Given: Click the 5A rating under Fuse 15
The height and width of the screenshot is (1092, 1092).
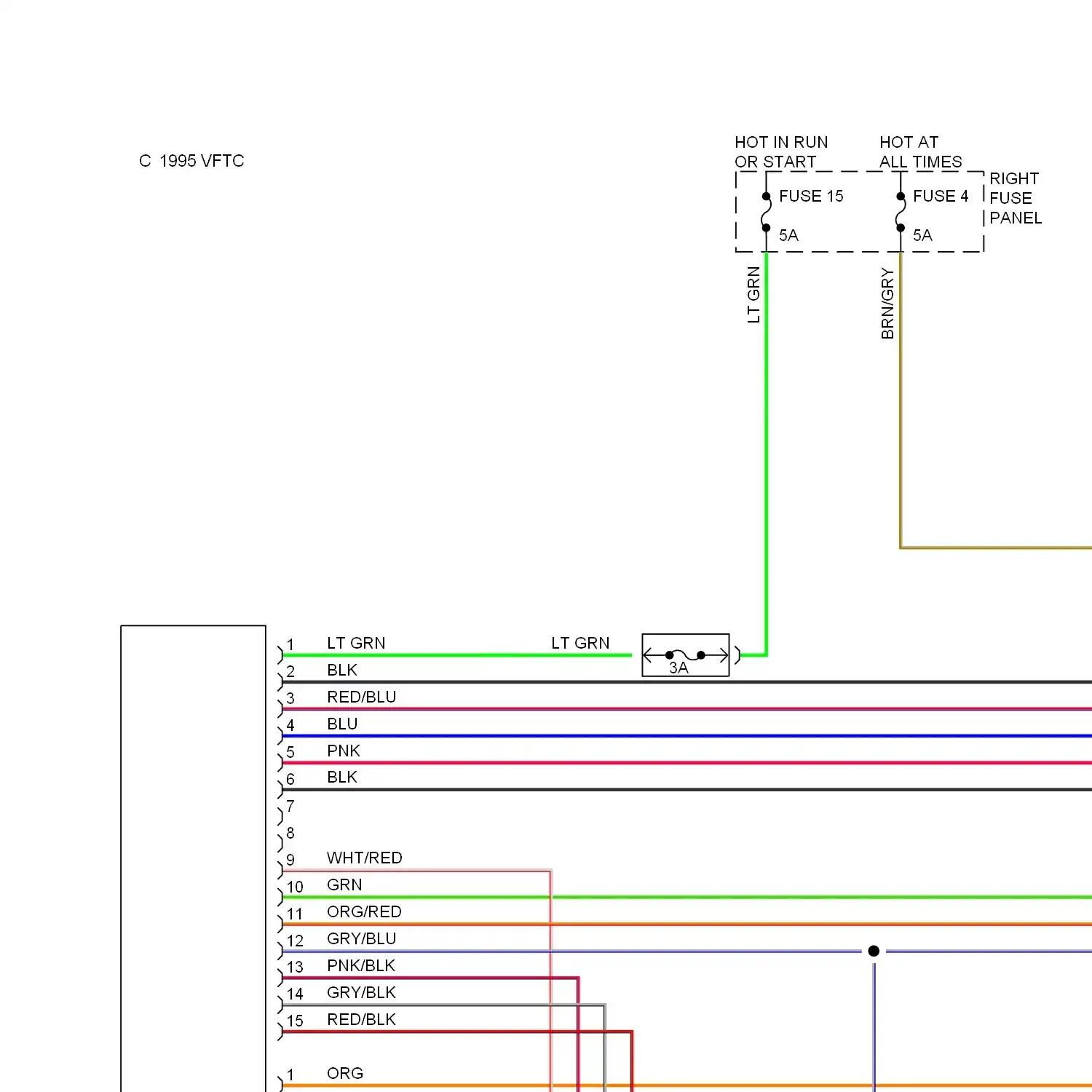Looking at the screenshot, I should tap(788, 235).
